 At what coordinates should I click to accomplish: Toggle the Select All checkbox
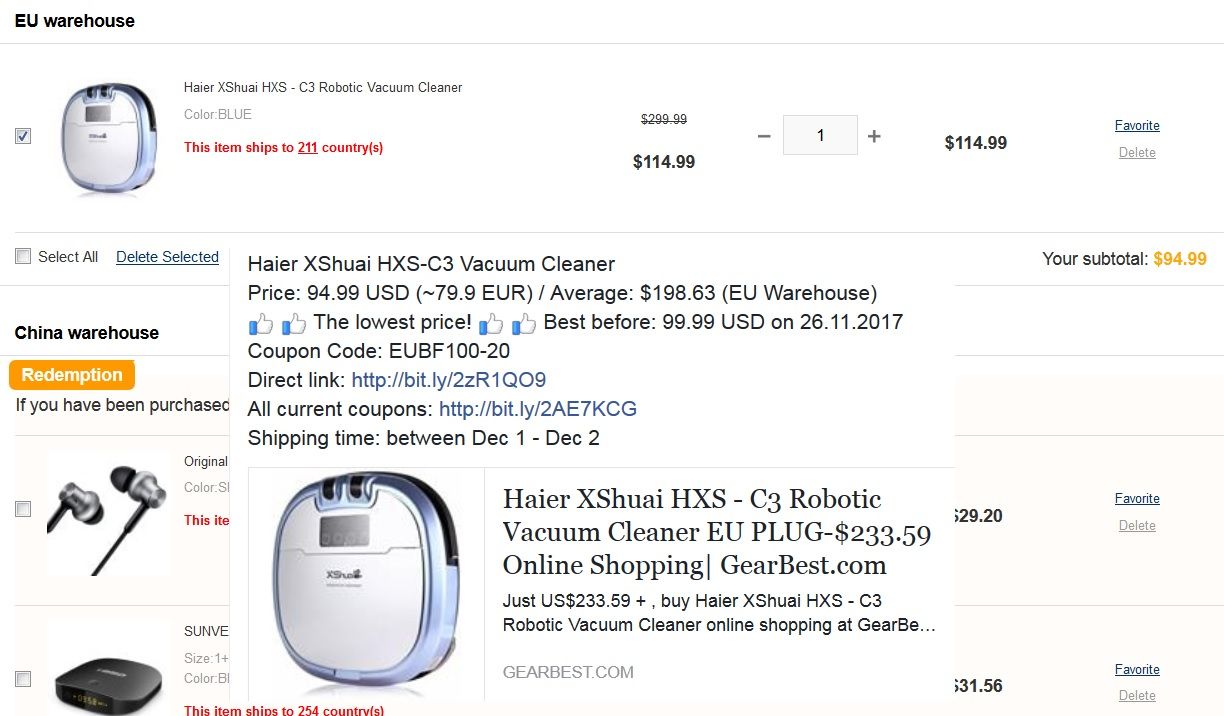(x=23, y=257)
